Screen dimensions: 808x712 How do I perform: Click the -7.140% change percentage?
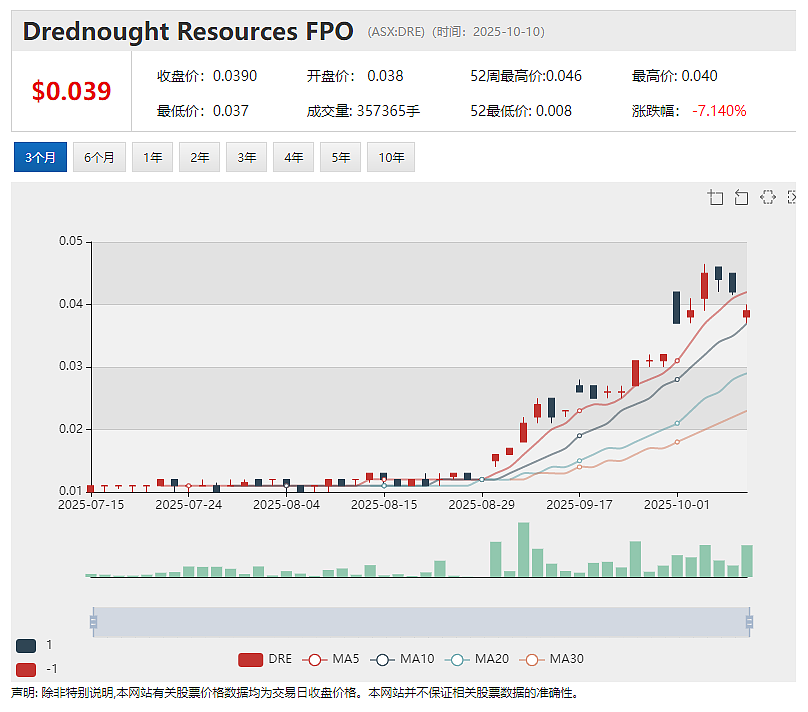719,111
